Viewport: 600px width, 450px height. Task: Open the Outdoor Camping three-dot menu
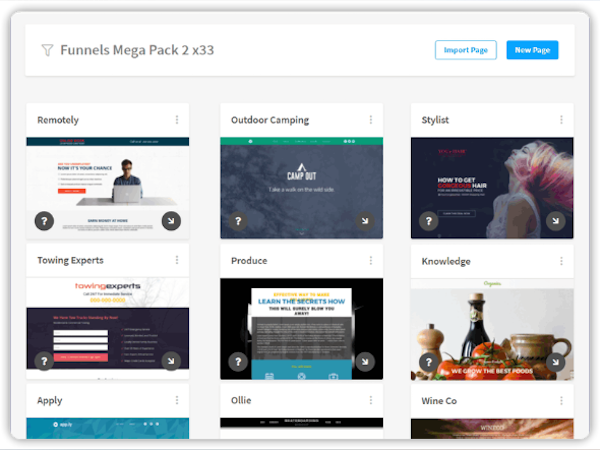(x=371, y=120)
